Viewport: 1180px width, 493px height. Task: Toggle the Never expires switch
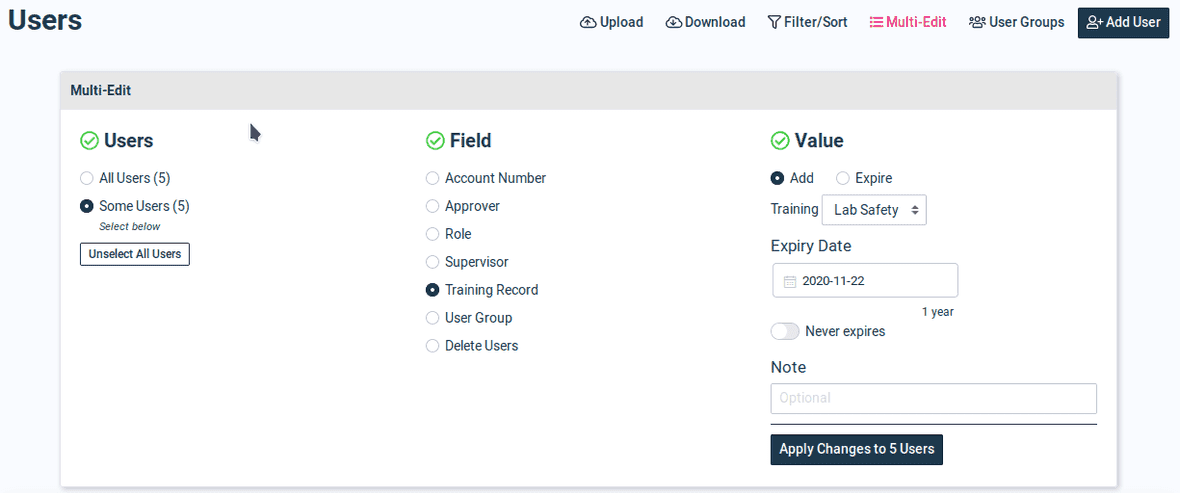click(x=785, y=331)
